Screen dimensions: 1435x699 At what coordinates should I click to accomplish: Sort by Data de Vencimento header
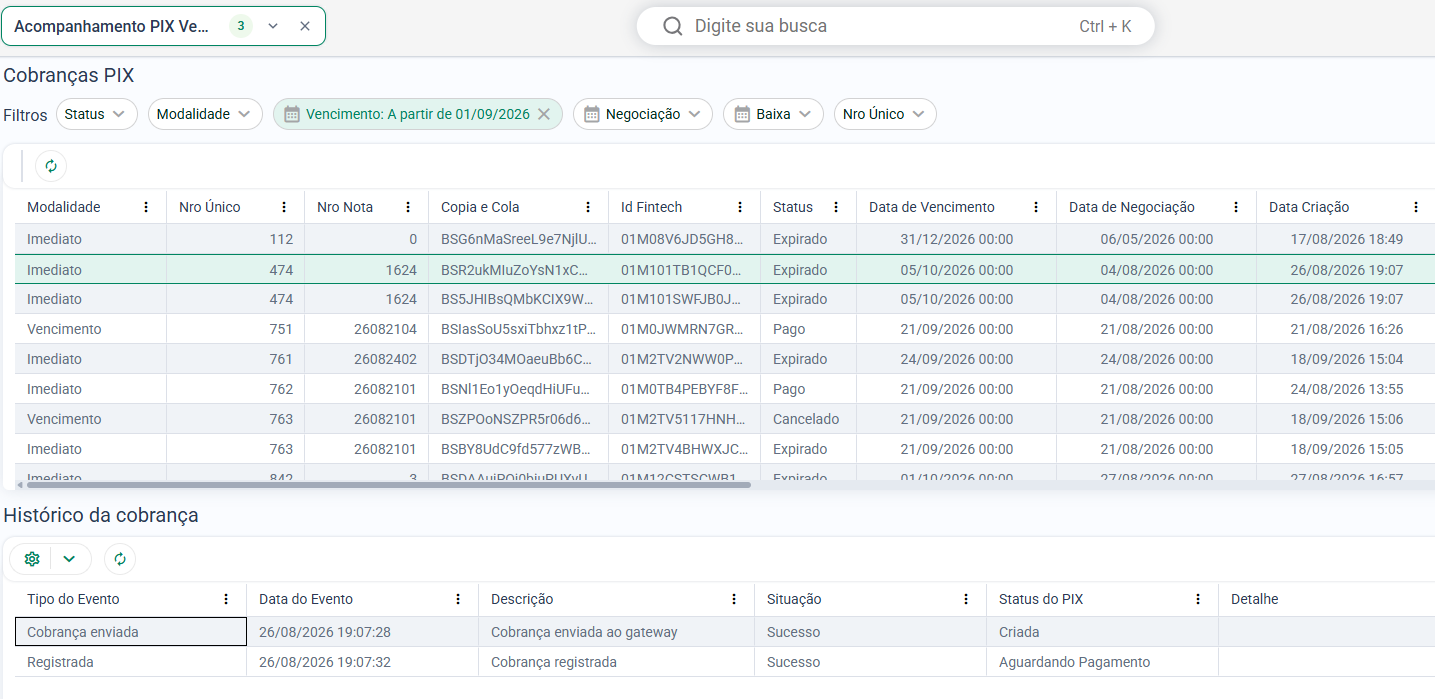[x=932, y=207]
